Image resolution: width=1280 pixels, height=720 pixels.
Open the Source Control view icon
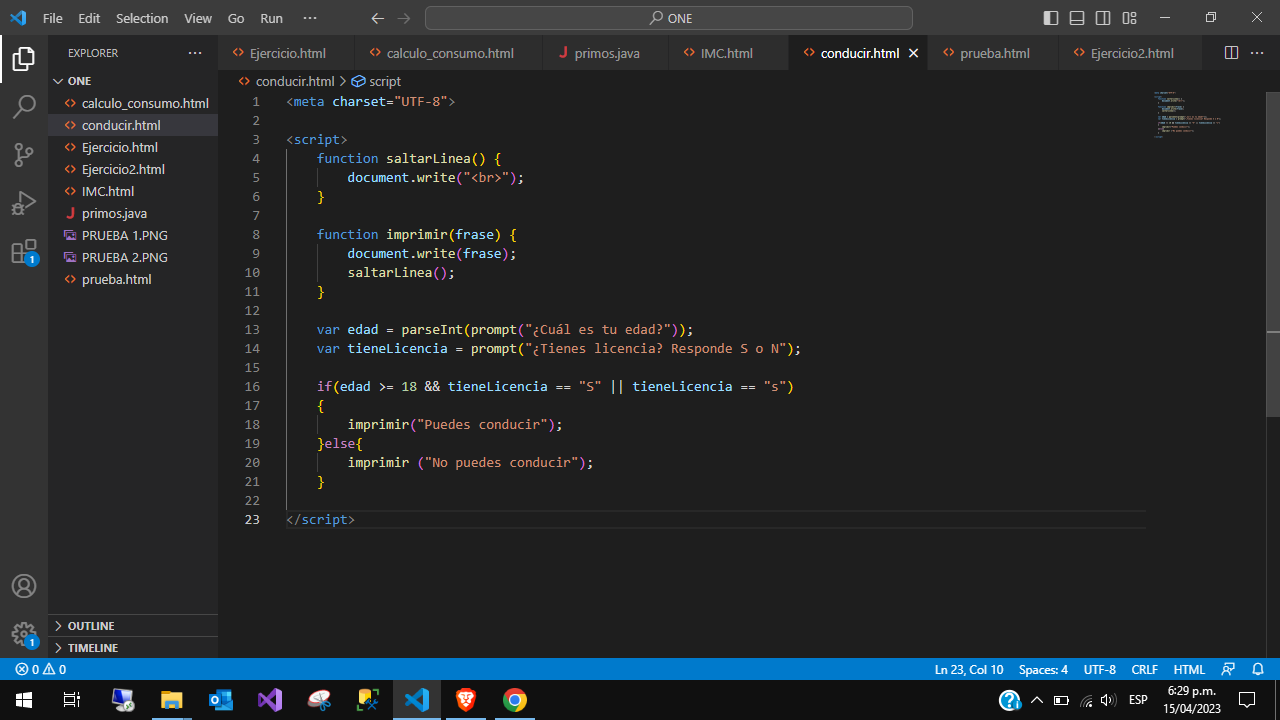(x=24, y=155)
